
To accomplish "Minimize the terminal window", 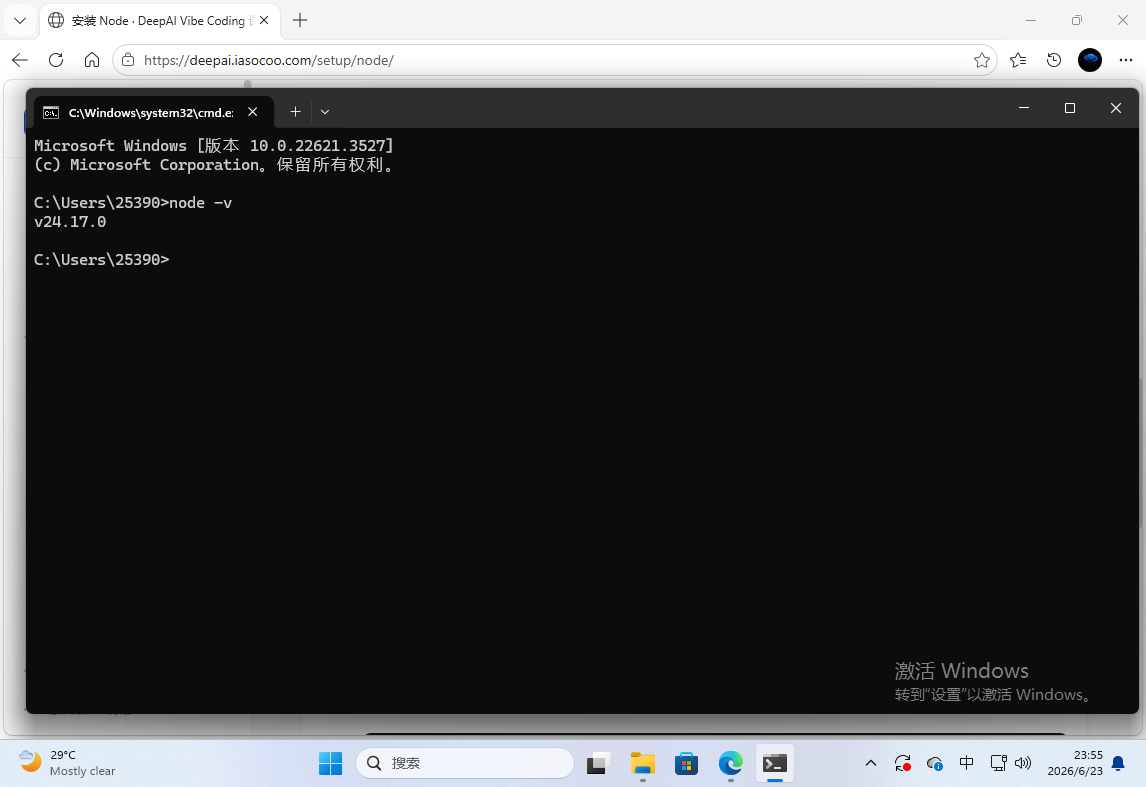I will click(1024, 108).
